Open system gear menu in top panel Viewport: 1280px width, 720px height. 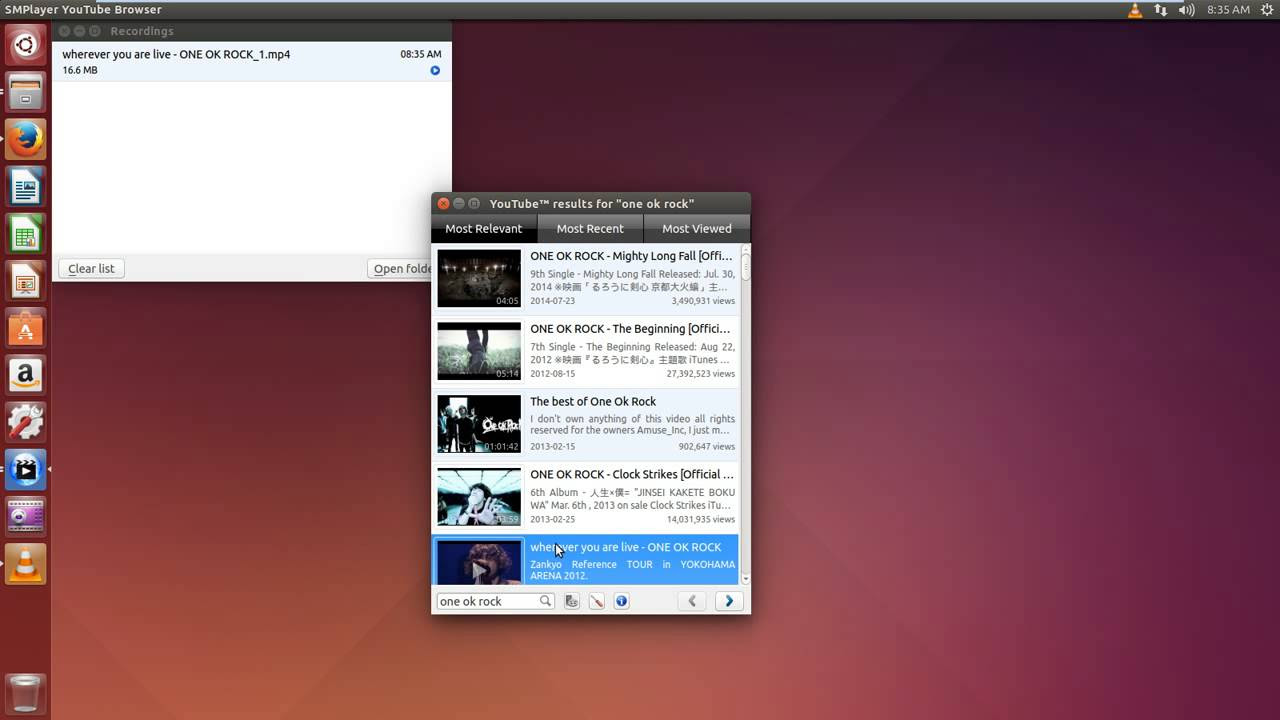(1266, 10)
